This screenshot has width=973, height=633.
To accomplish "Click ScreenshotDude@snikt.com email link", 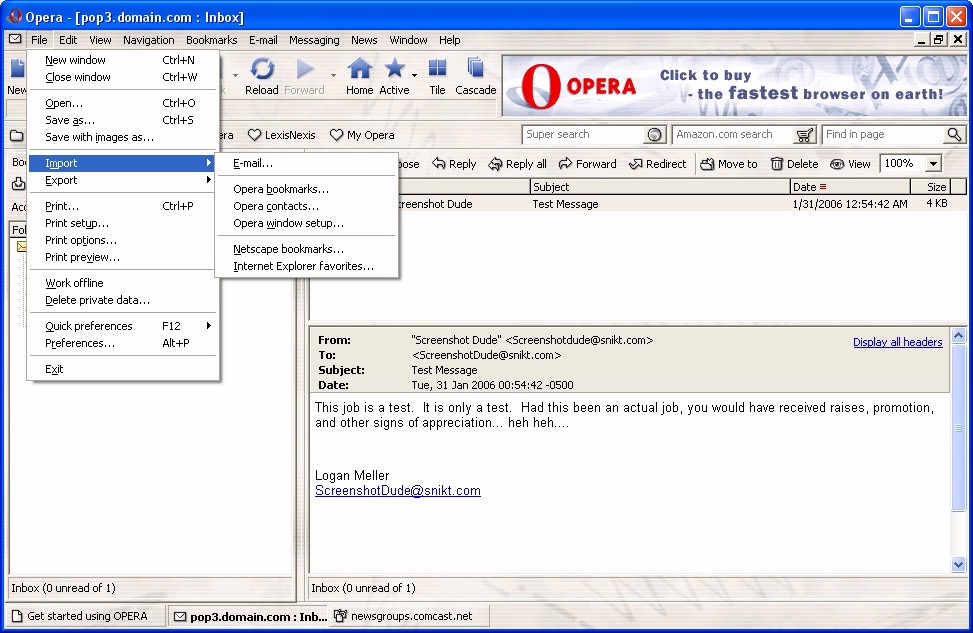I will coord(398,490).
